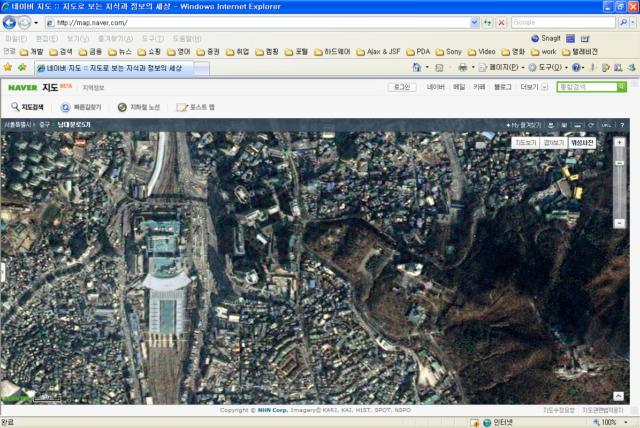
Task: Click the Add to Favorites star-plus icon
Action: coord(22,67)
